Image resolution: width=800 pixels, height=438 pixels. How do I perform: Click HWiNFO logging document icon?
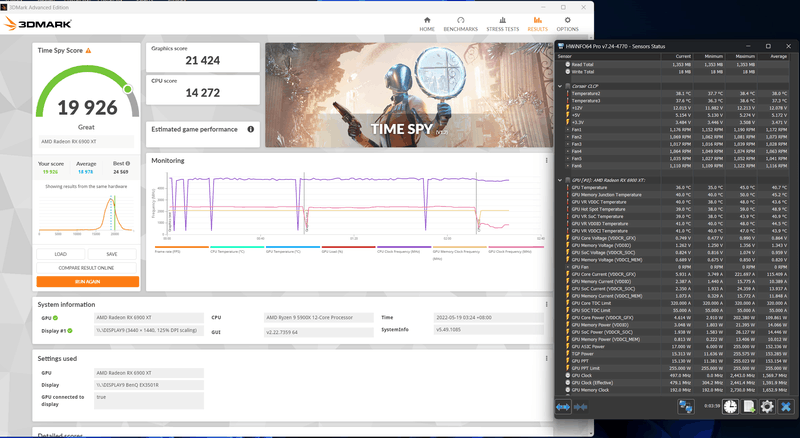[748, 406]
